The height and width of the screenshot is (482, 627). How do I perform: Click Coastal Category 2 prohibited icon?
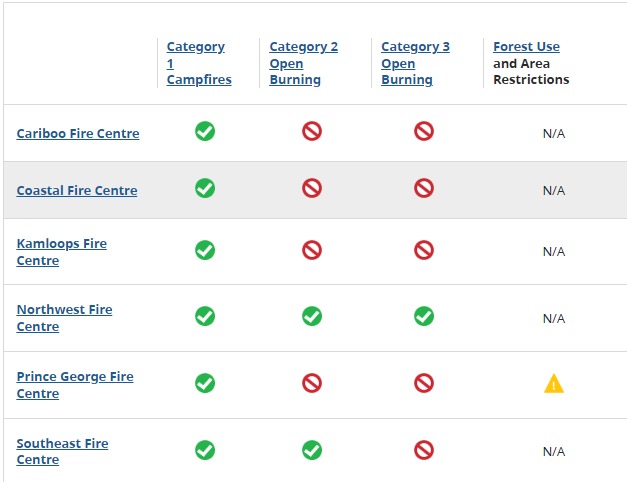pos(312,188)
